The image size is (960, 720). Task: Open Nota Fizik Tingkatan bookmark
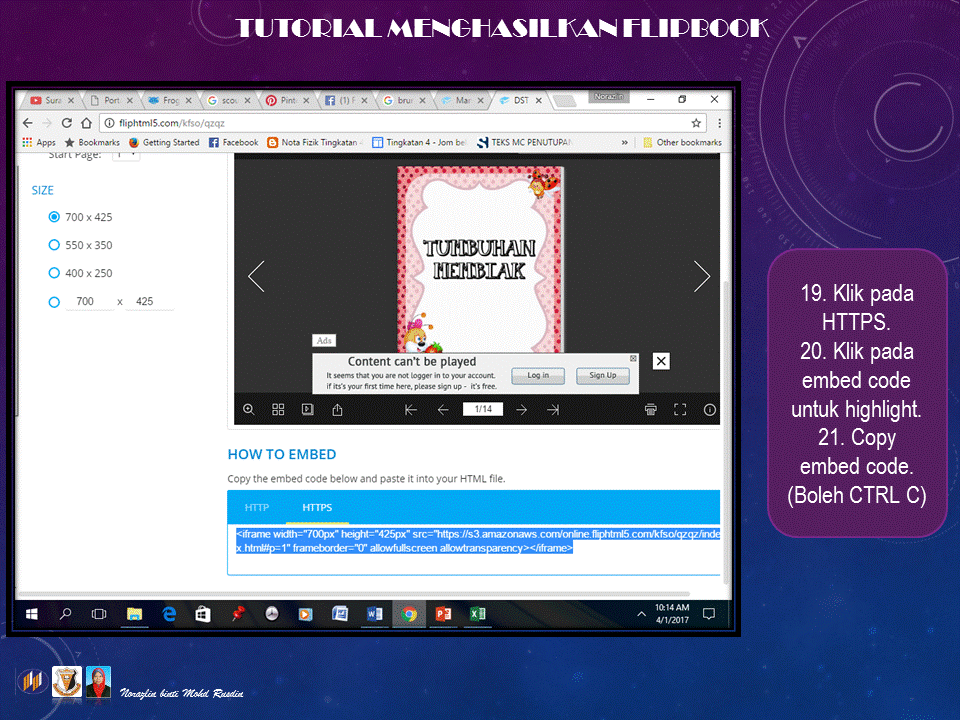(315, 142)
